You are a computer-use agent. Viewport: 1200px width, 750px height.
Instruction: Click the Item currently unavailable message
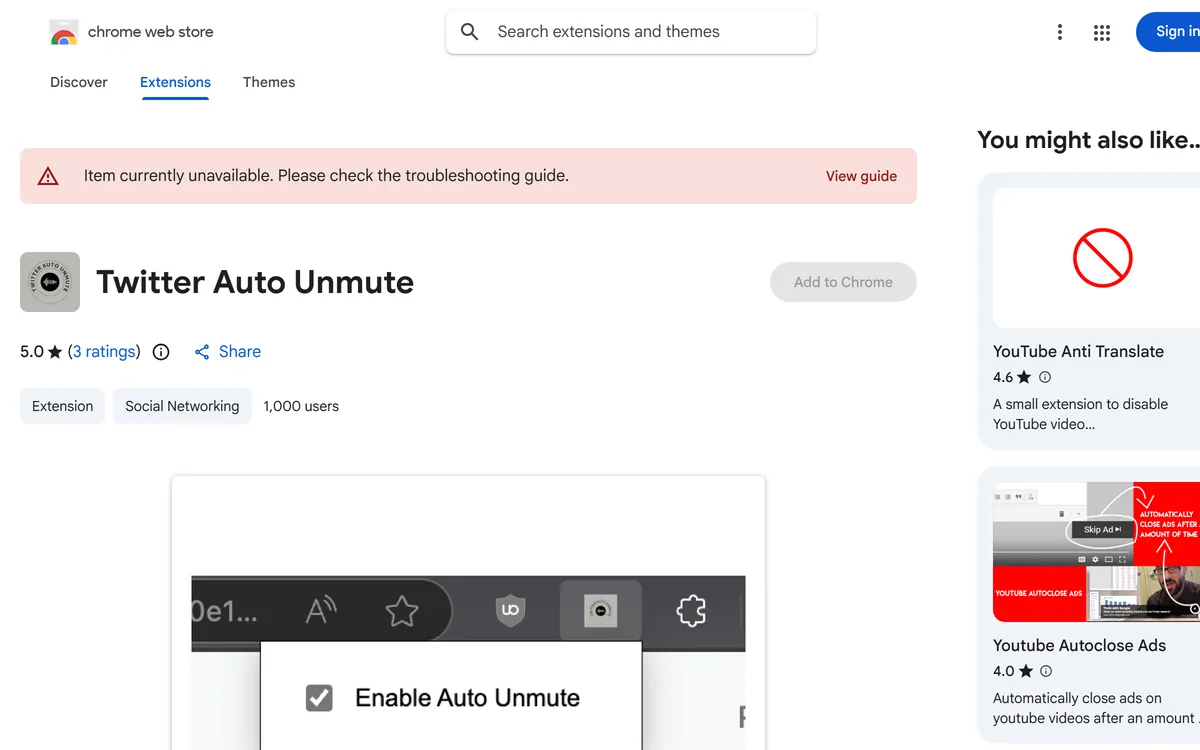(x=326, y=176)
